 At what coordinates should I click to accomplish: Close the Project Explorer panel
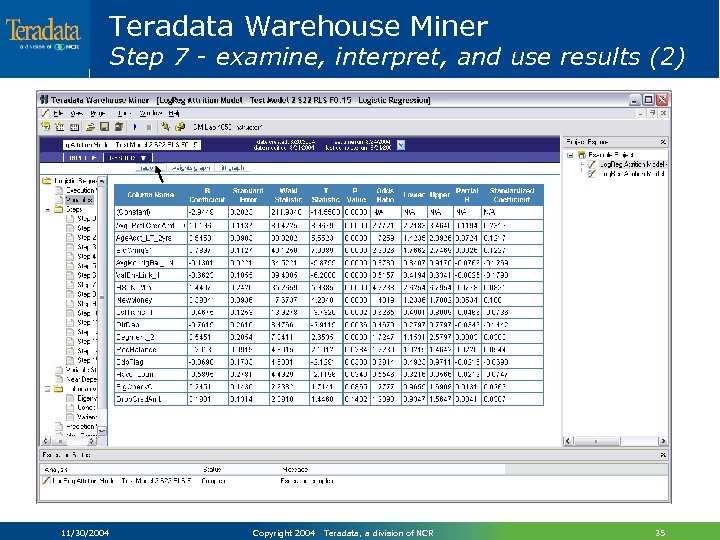[663, 142]
